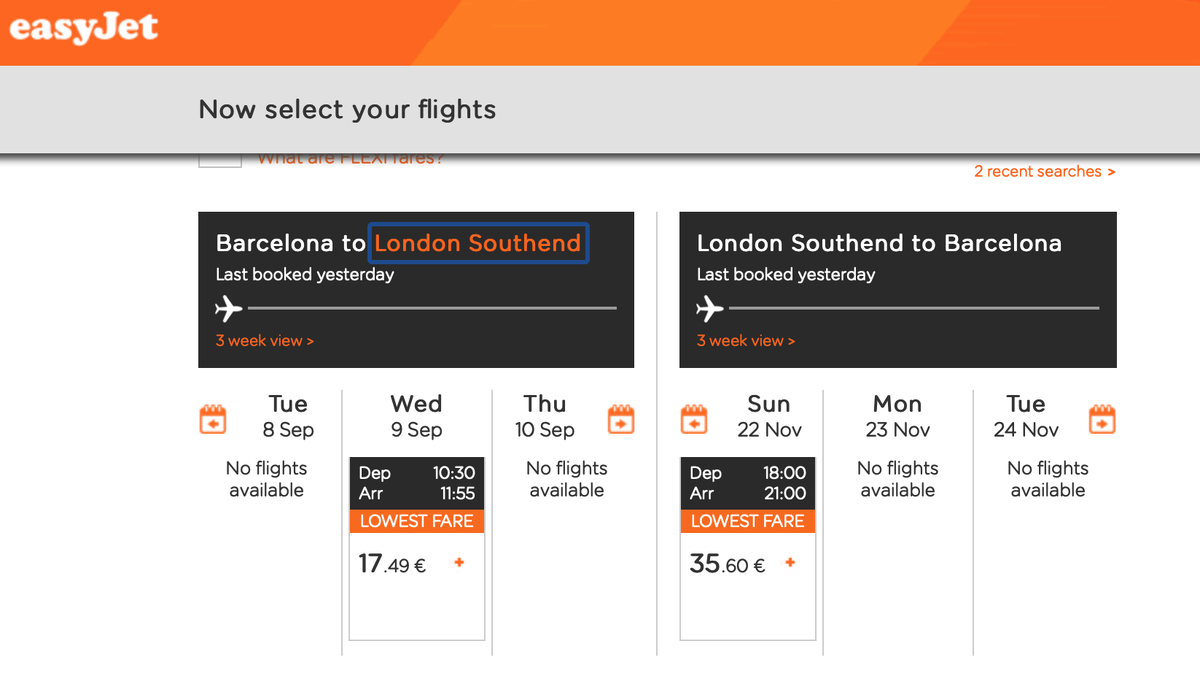Select the Wed 9 Sep date column

[x=416, y=417]
